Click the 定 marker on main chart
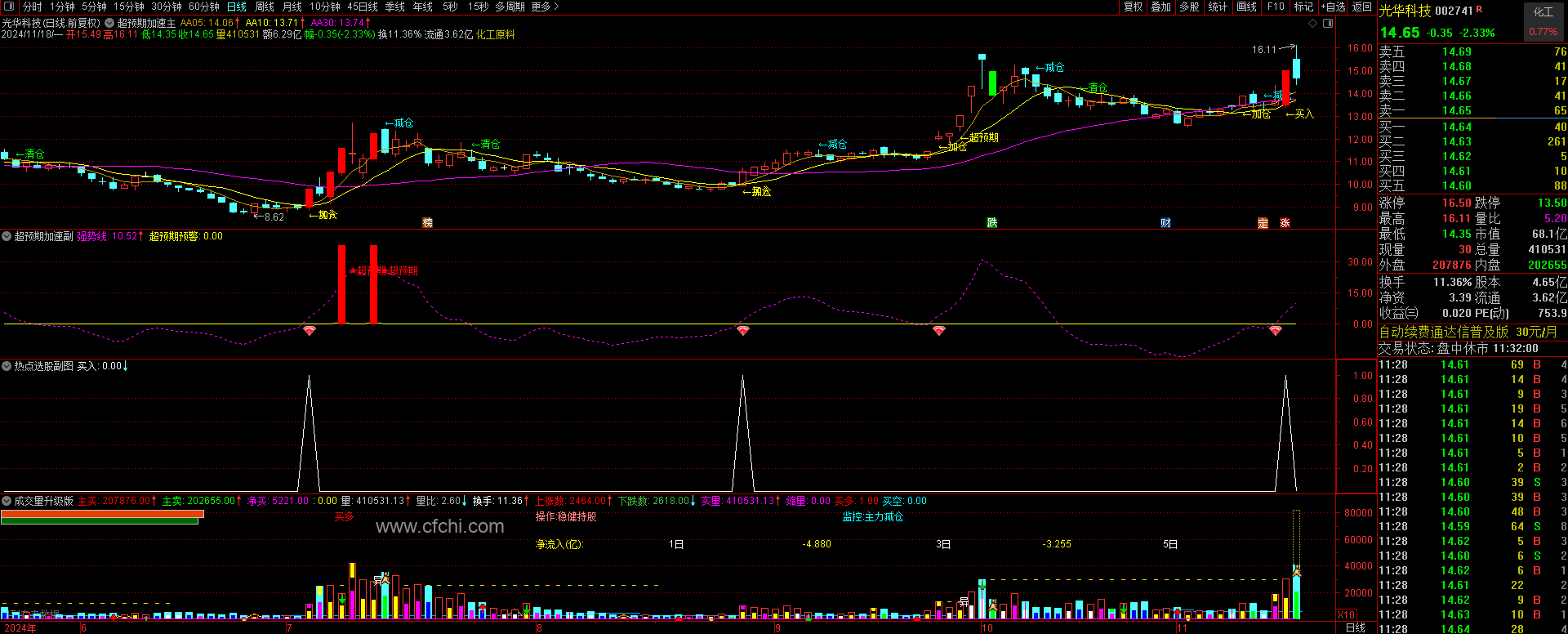Image resolution: width=1568 pixels, height=634 pixels. (1263, 223)
